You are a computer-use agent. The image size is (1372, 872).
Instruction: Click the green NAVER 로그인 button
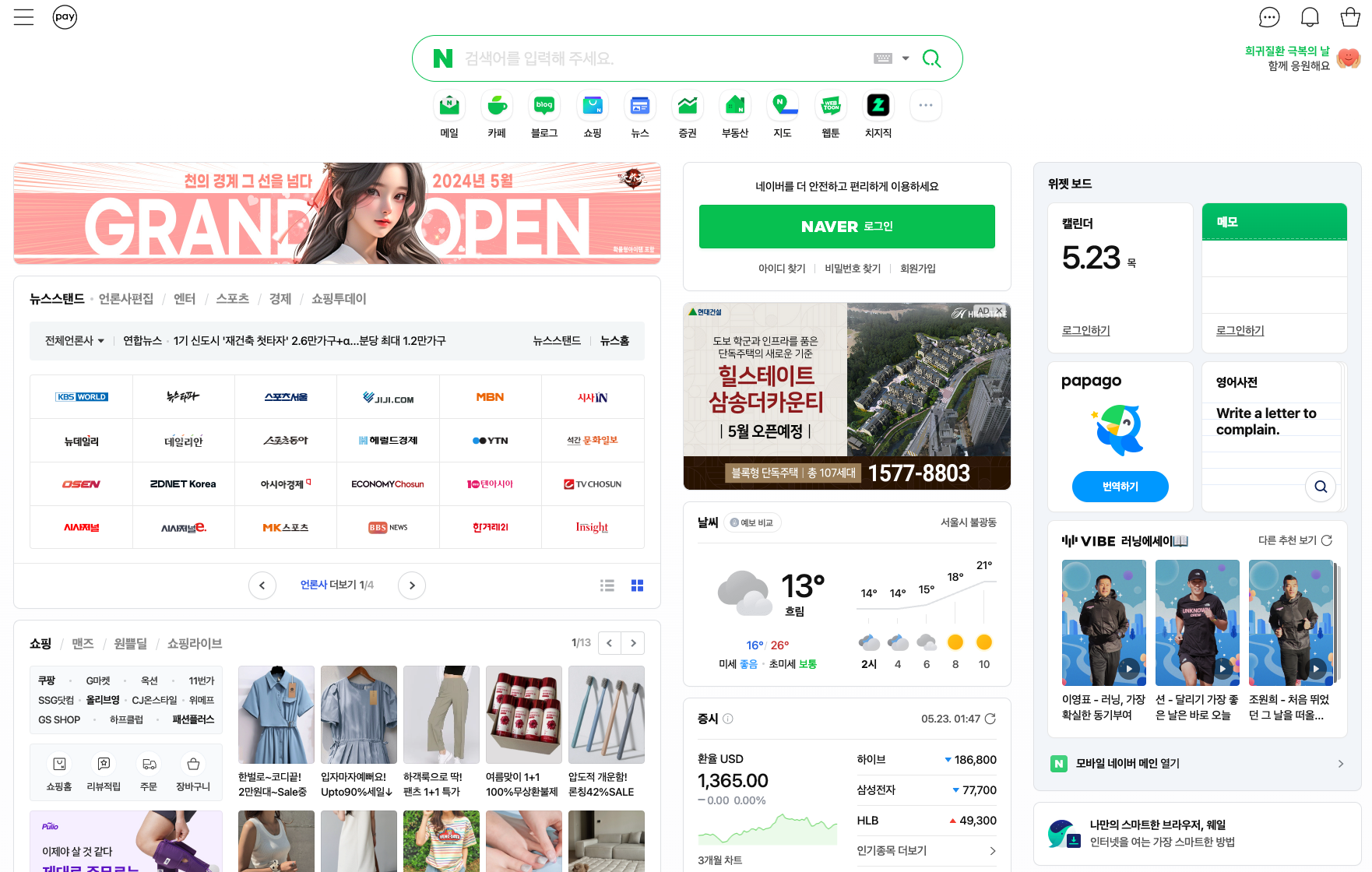[847, 227]
